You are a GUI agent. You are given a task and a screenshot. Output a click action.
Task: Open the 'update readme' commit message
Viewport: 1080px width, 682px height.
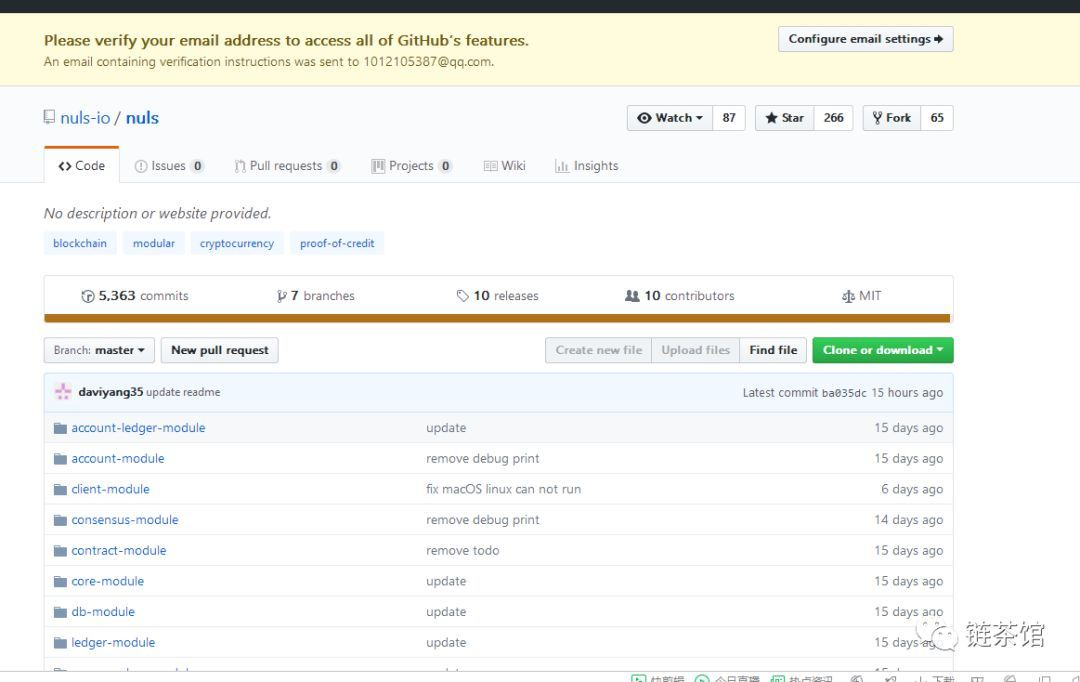pos(183,392)
